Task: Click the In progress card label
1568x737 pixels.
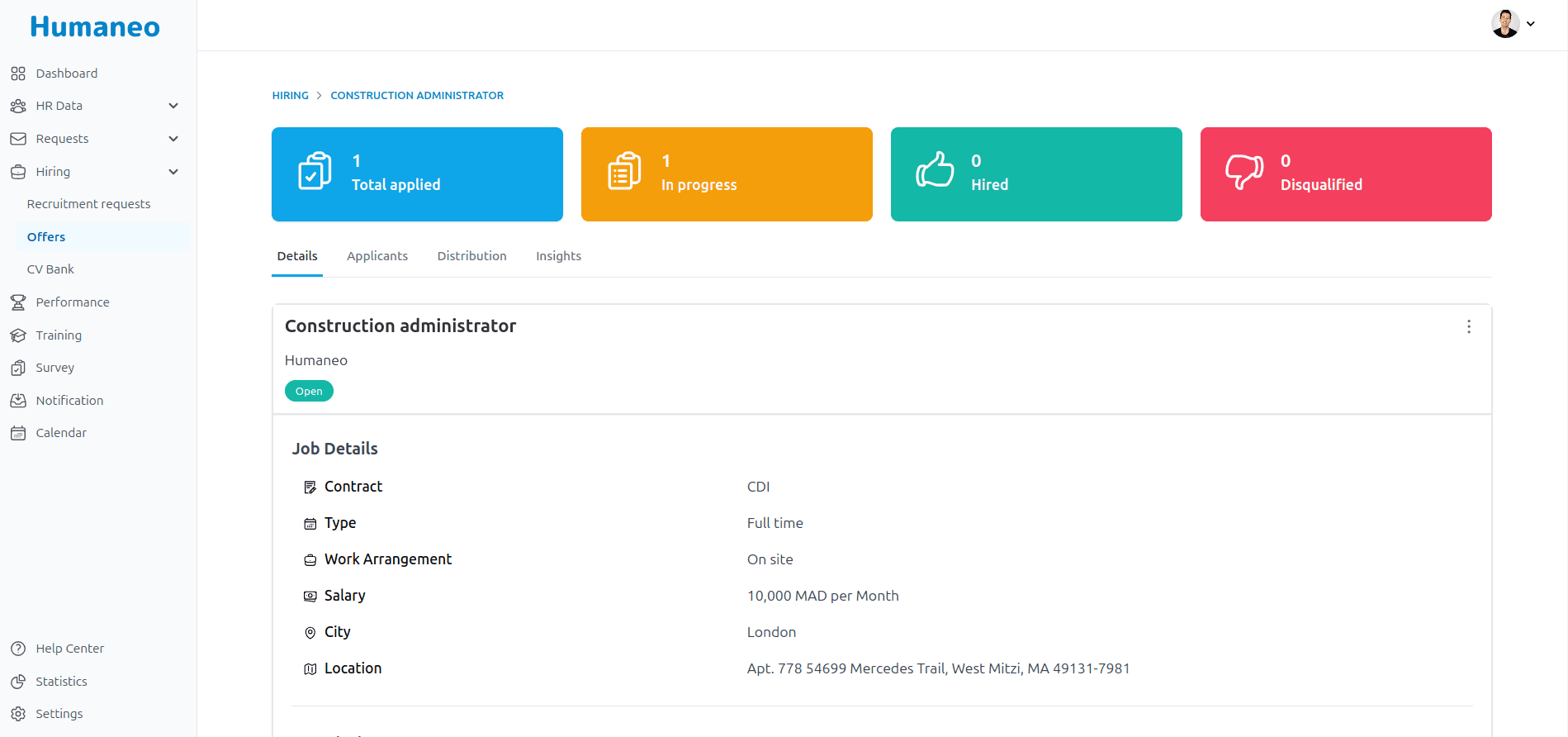Action: click(699, 185)
